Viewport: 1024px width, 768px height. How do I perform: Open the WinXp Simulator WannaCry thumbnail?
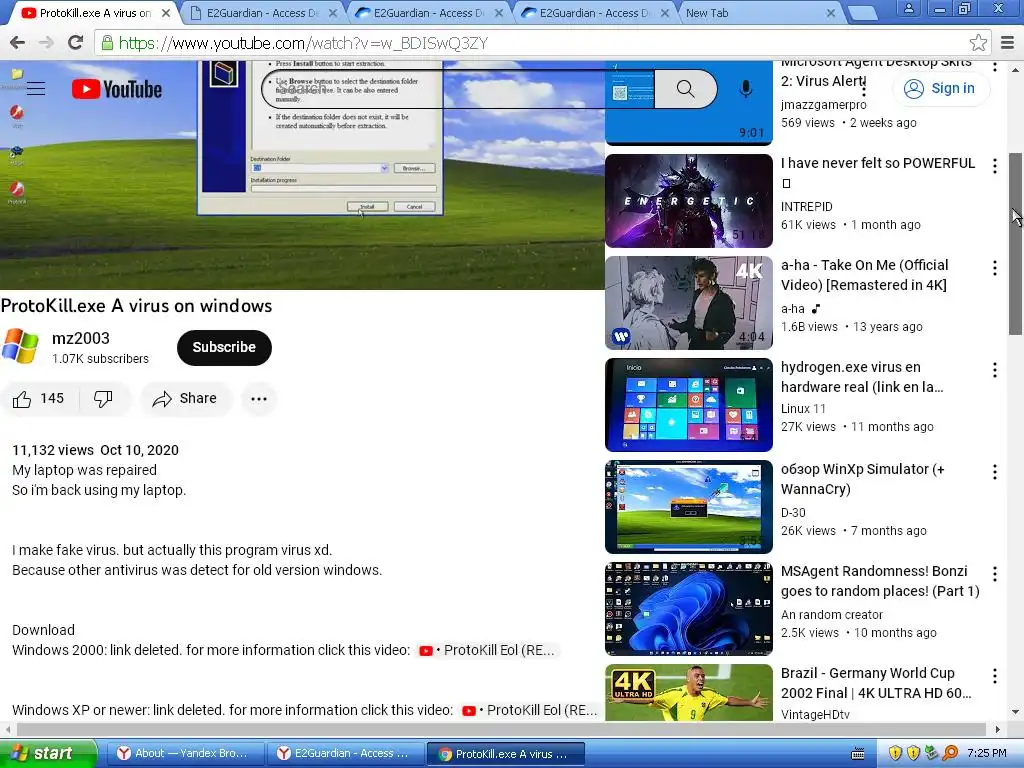[689, 507]
